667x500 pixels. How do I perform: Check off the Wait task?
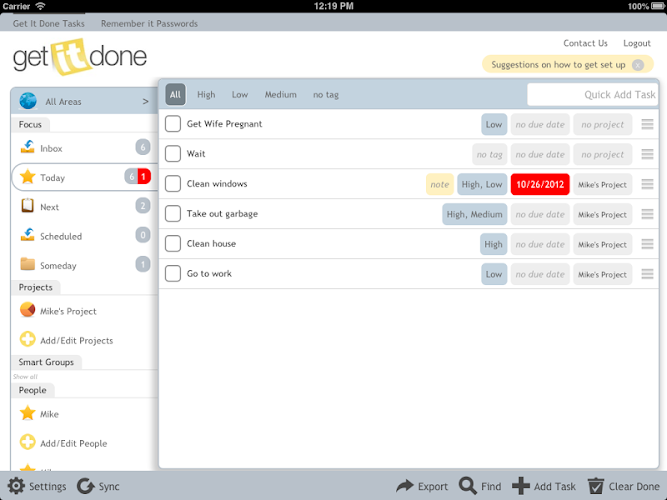click(x=173, y=154)
